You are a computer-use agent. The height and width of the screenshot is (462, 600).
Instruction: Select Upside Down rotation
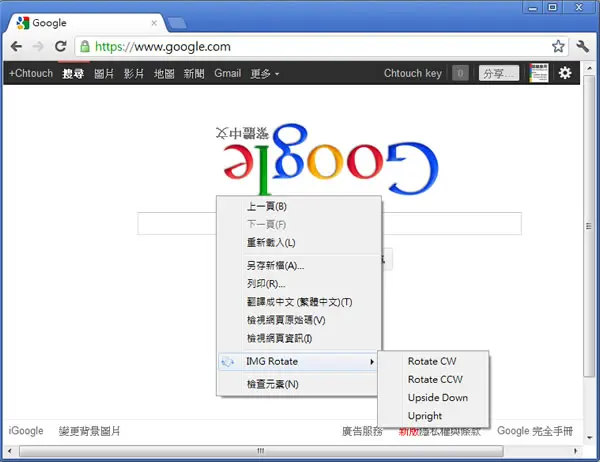[438, 398]
